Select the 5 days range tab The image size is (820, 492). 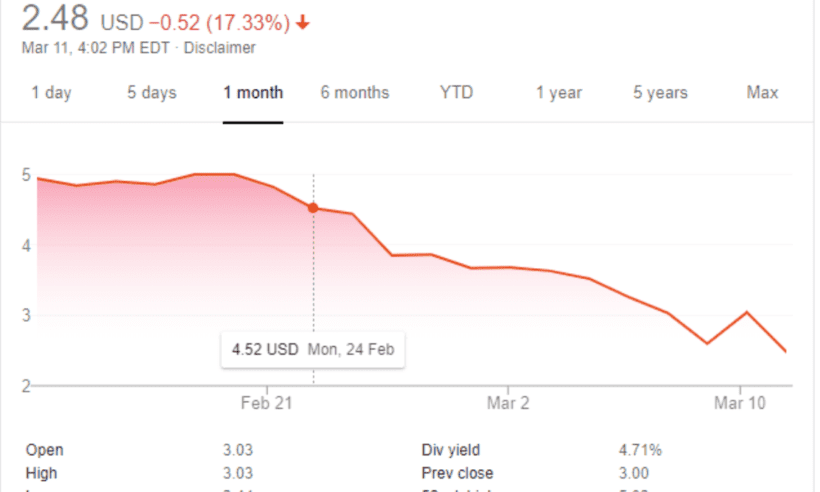pos(151,93)
